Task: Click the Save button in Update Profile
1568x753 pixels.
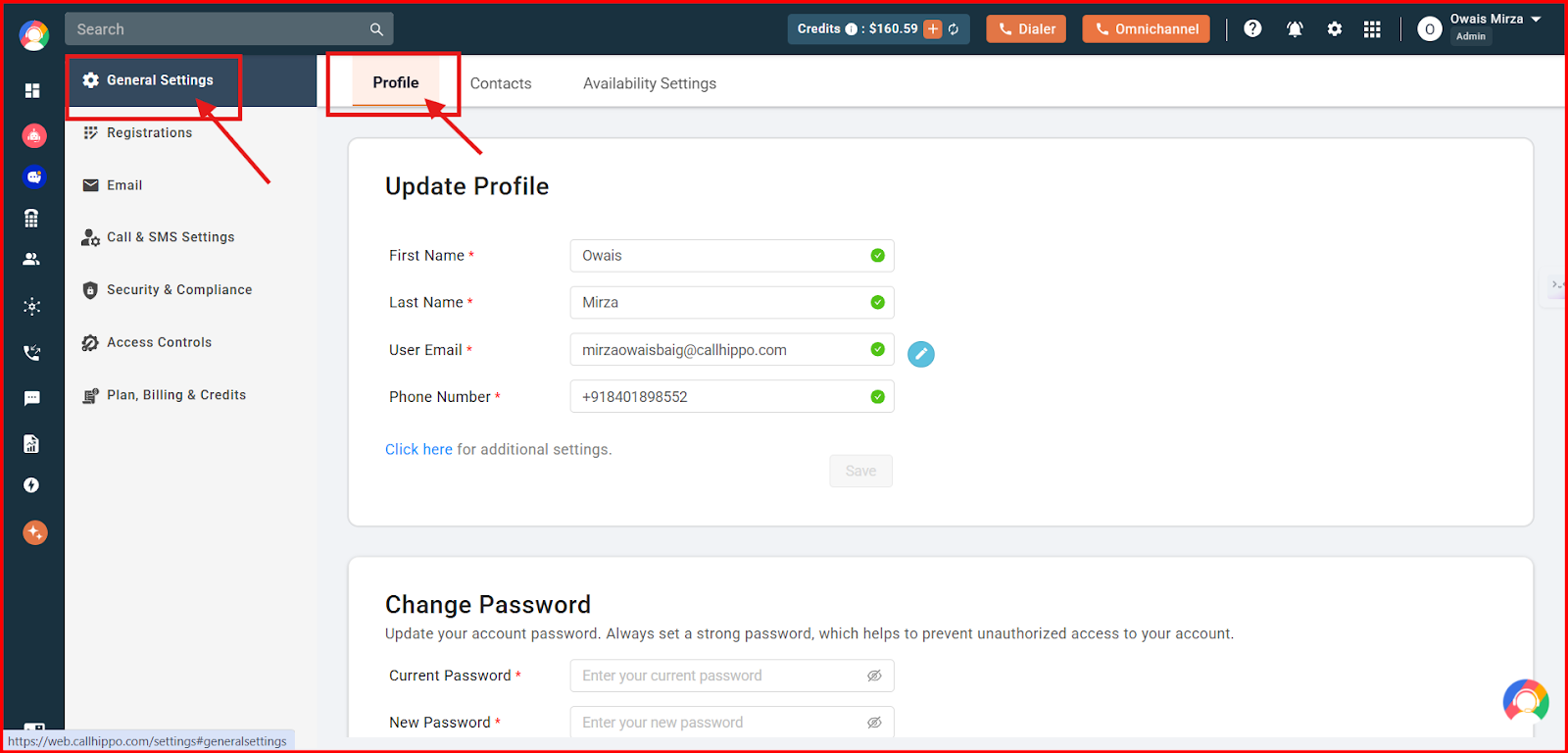Action: pos(860,471)
